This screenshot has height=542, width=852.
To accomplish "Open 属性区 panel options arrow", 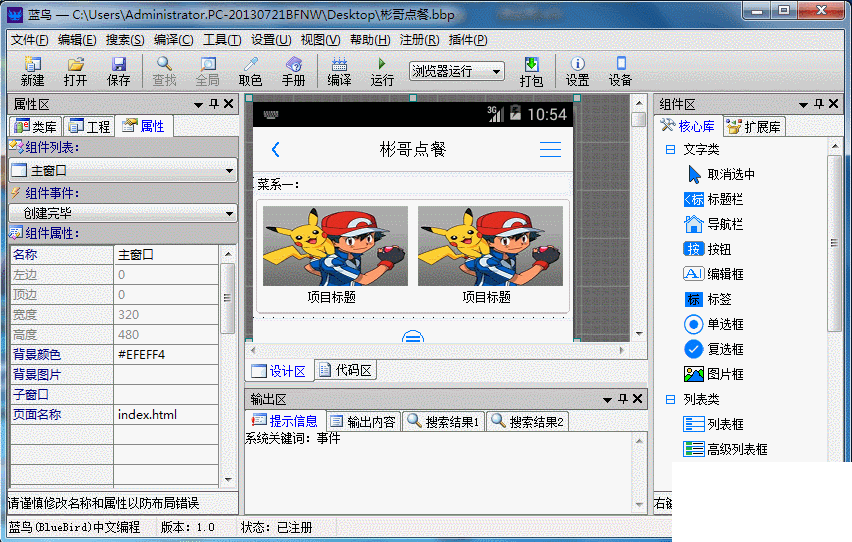I will (198, 104).
